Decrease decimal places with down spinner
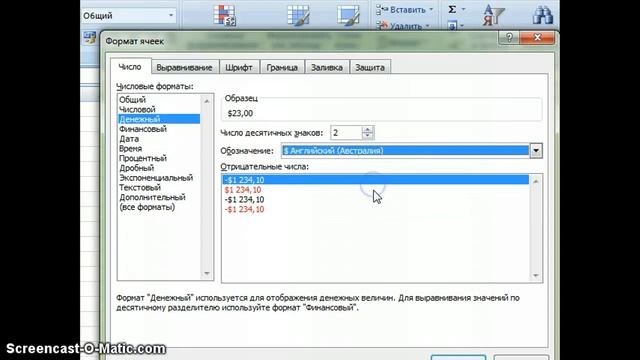Screen dimensions: 640x360 click(x=367, y=136)
